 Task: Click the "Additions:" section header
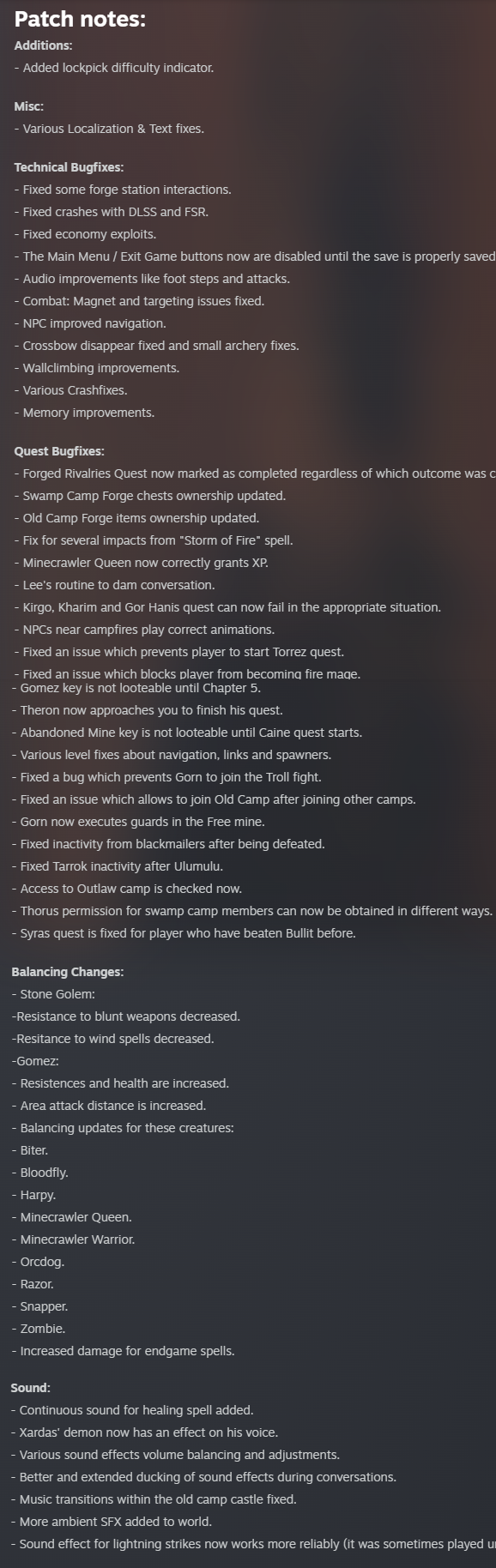tap(43, 45)
